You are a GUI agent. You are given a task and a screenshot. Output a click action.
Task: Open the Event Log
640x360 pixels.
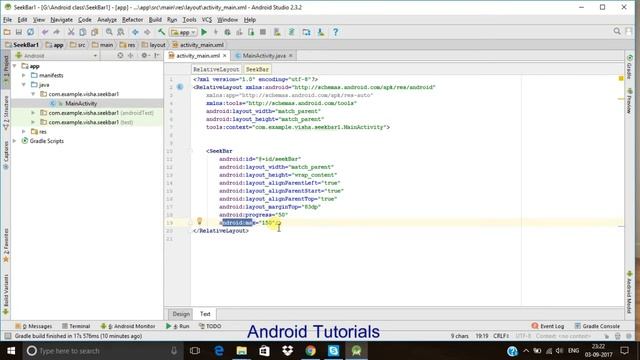point(548,326)
